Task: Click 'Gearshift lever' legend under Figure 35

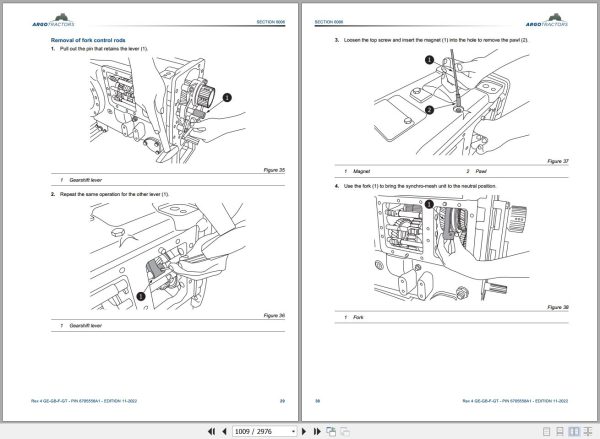Action: [85, 180]
